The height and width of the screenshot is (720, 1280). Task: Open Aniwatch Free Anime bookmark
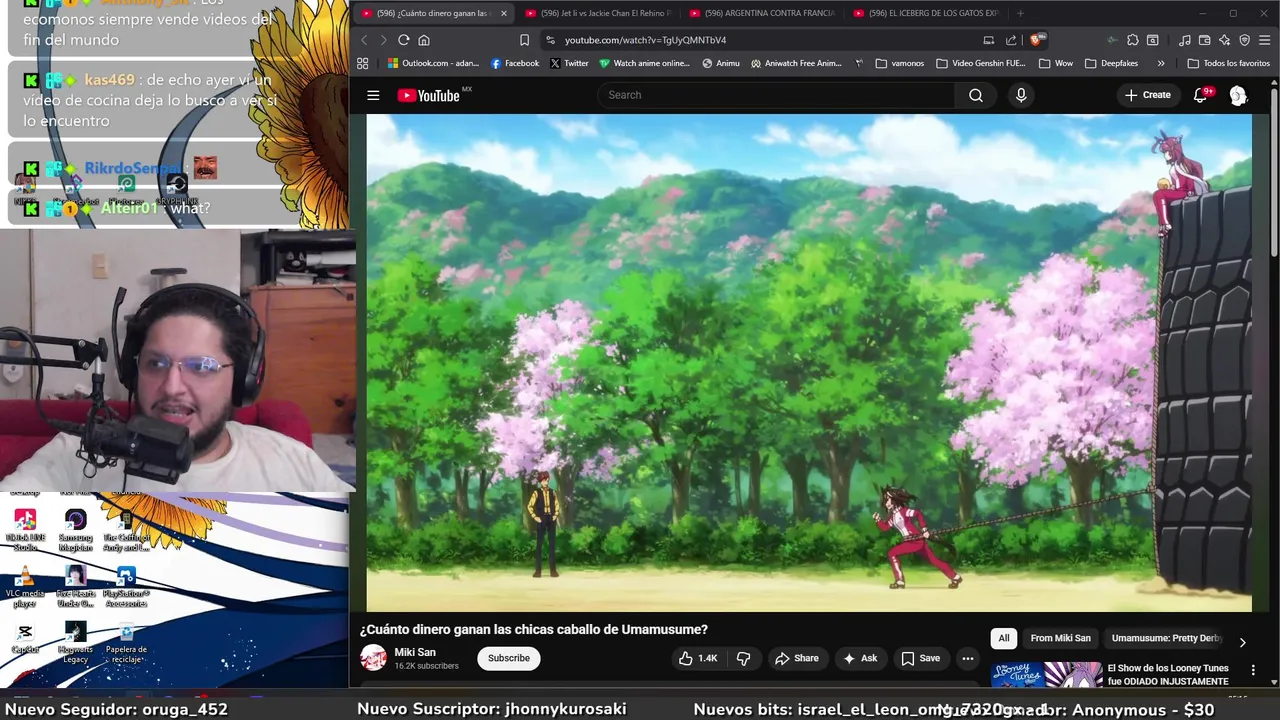(797, 63)
